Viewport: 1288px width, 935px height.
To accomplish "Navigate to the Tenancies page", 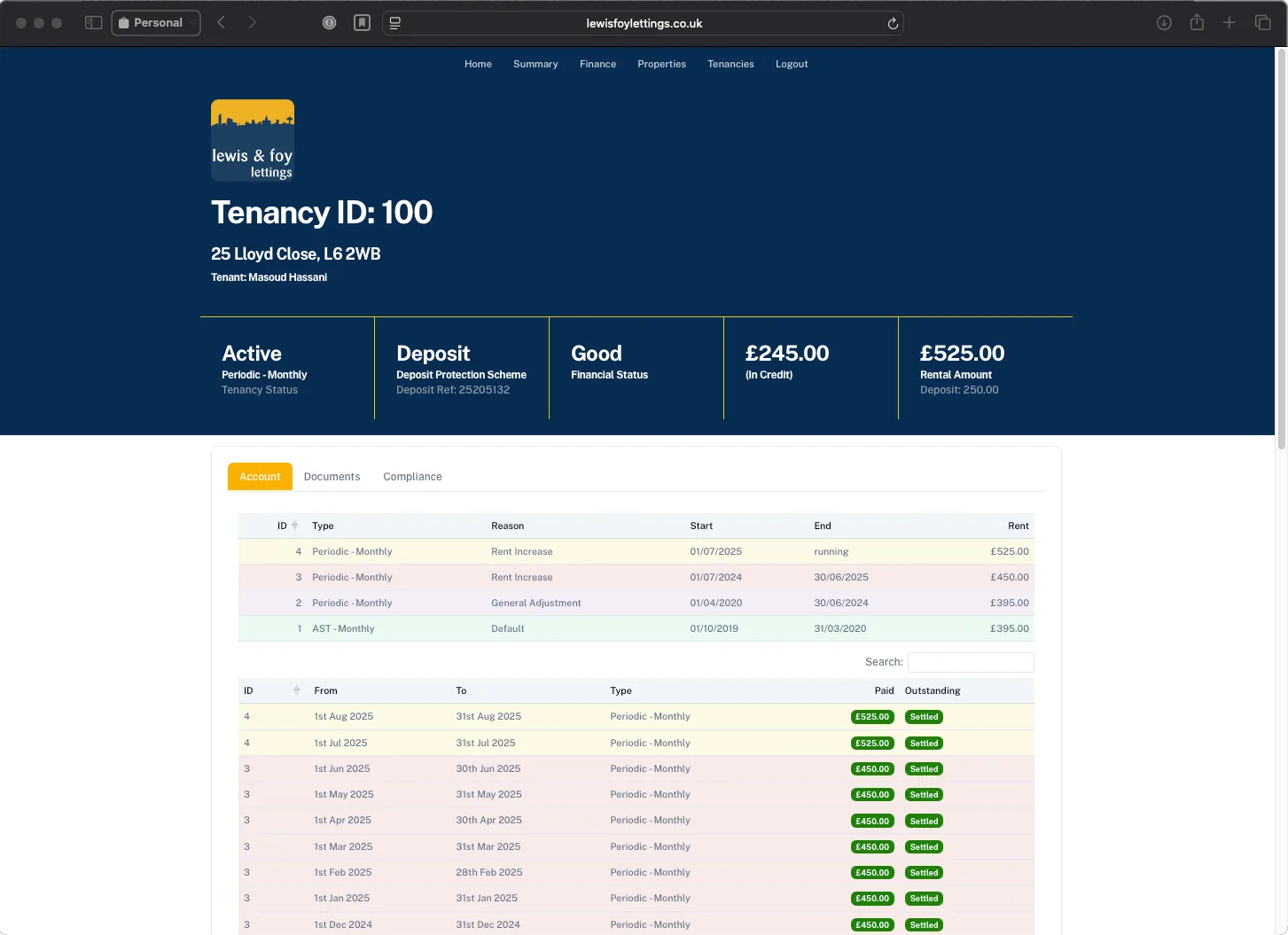I will [x=730, y=64].
